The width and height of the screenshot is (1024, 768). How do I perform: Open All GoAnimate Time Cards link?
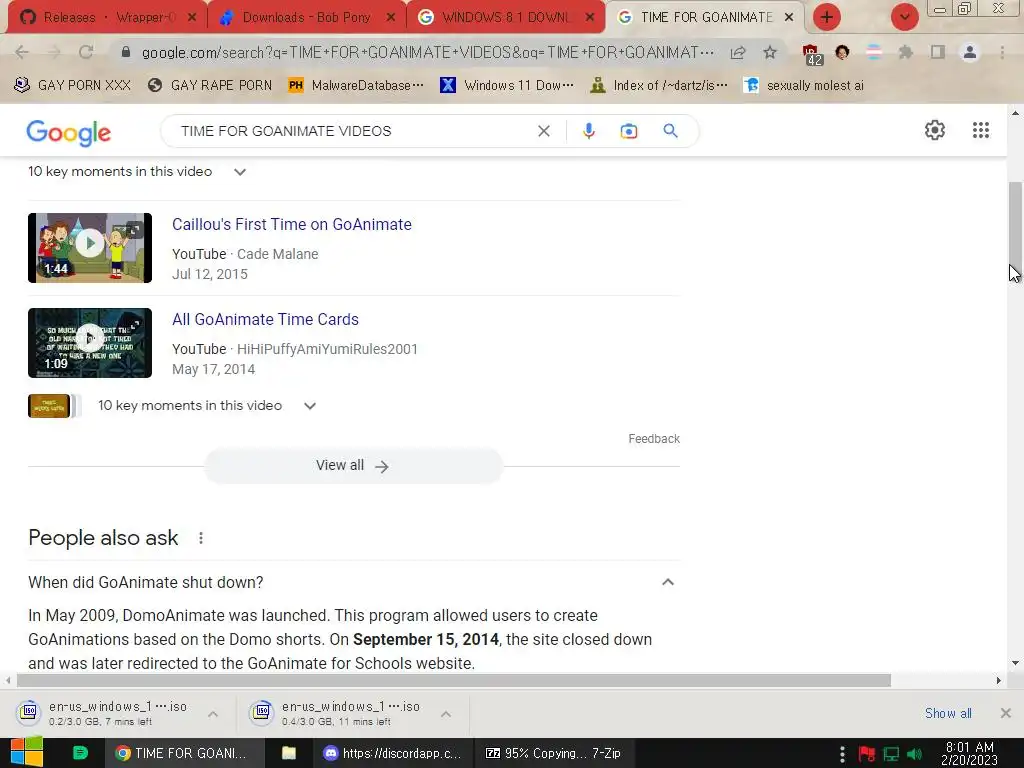(265, 319)
